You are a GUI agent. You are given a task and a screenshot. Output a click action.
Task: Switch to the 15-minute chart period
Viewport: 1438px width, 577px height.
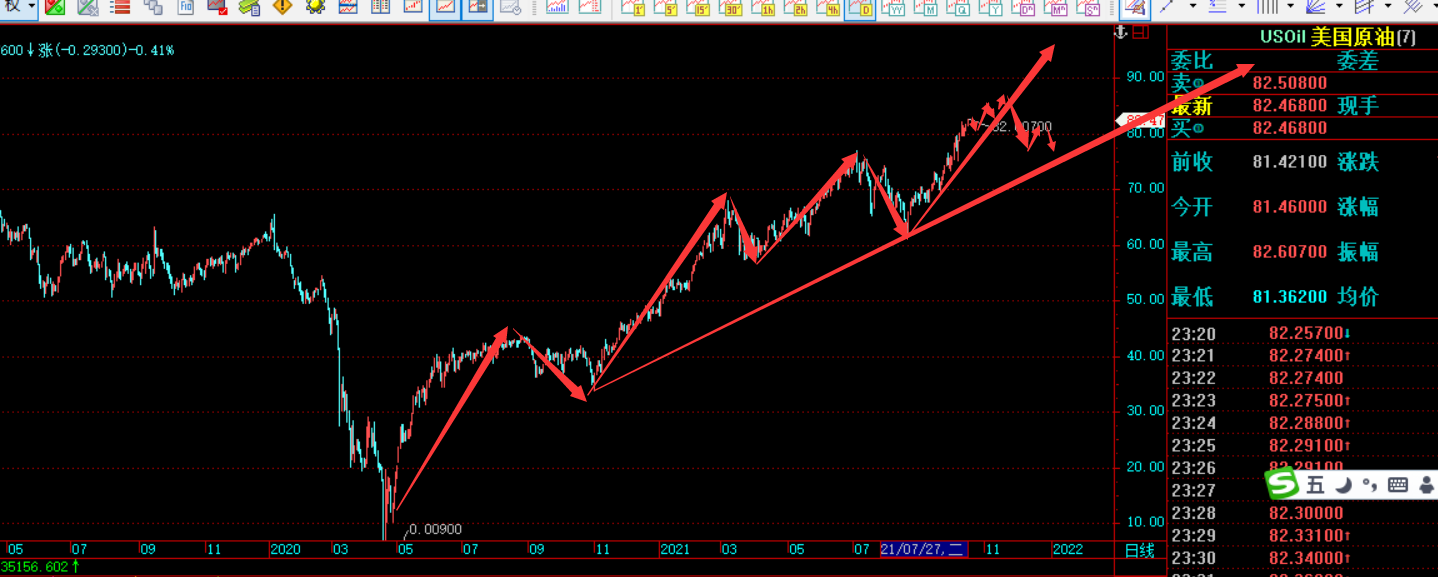click(x=699, y=8)
